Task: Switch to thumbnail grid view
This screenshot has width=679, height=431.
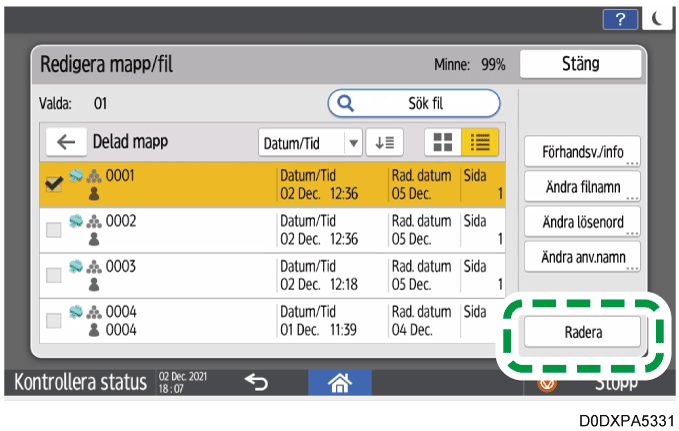Action: pos(439,143)
